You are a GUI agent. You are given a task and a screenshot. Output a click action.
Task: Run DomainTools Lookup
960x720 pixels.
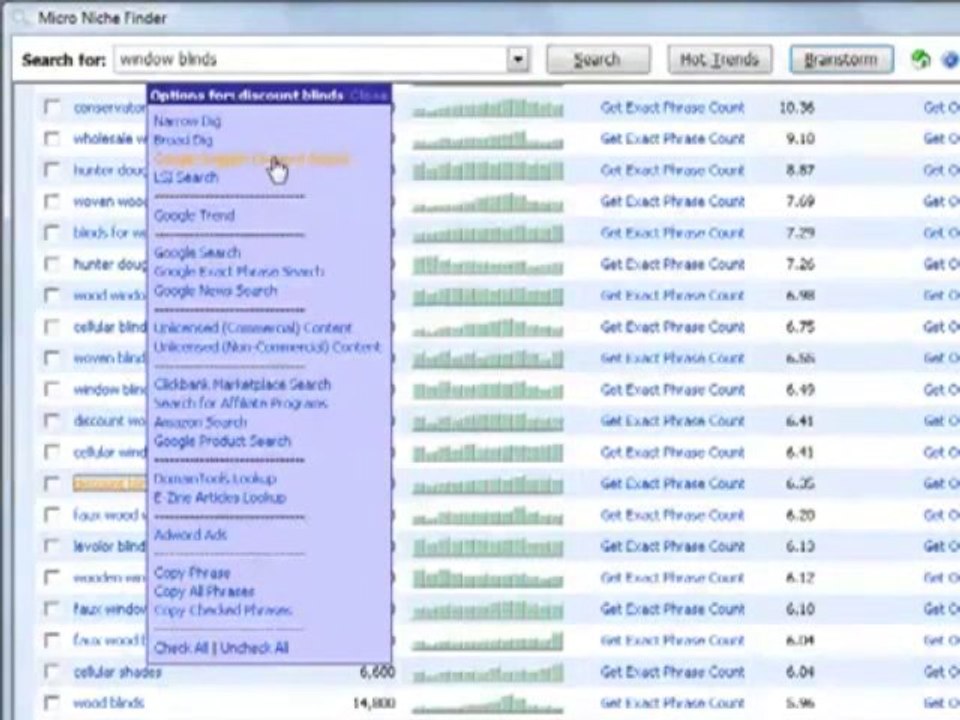[x=215, y=479]
